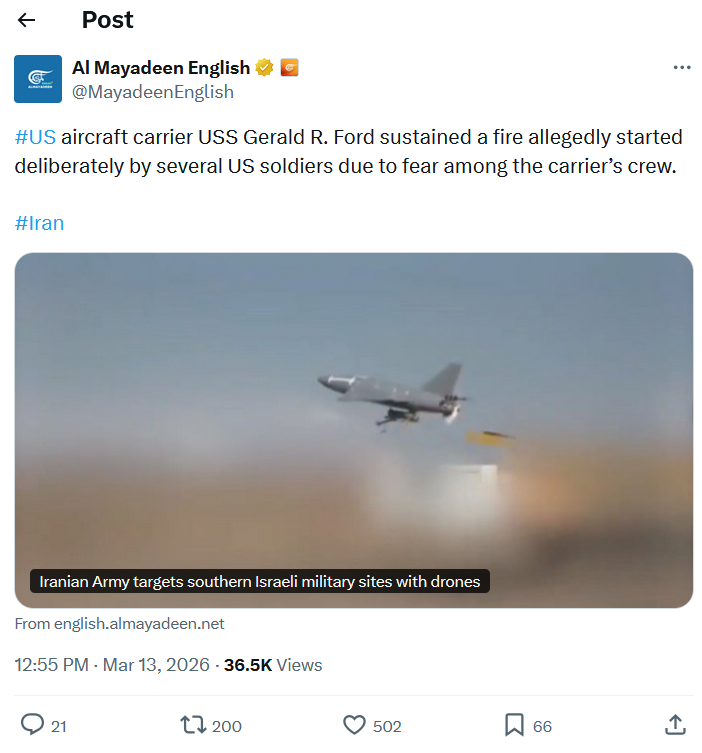This screenshot has width=702, height=753.
Task: Go back using the back arrow
Action: tap(26, 20)
